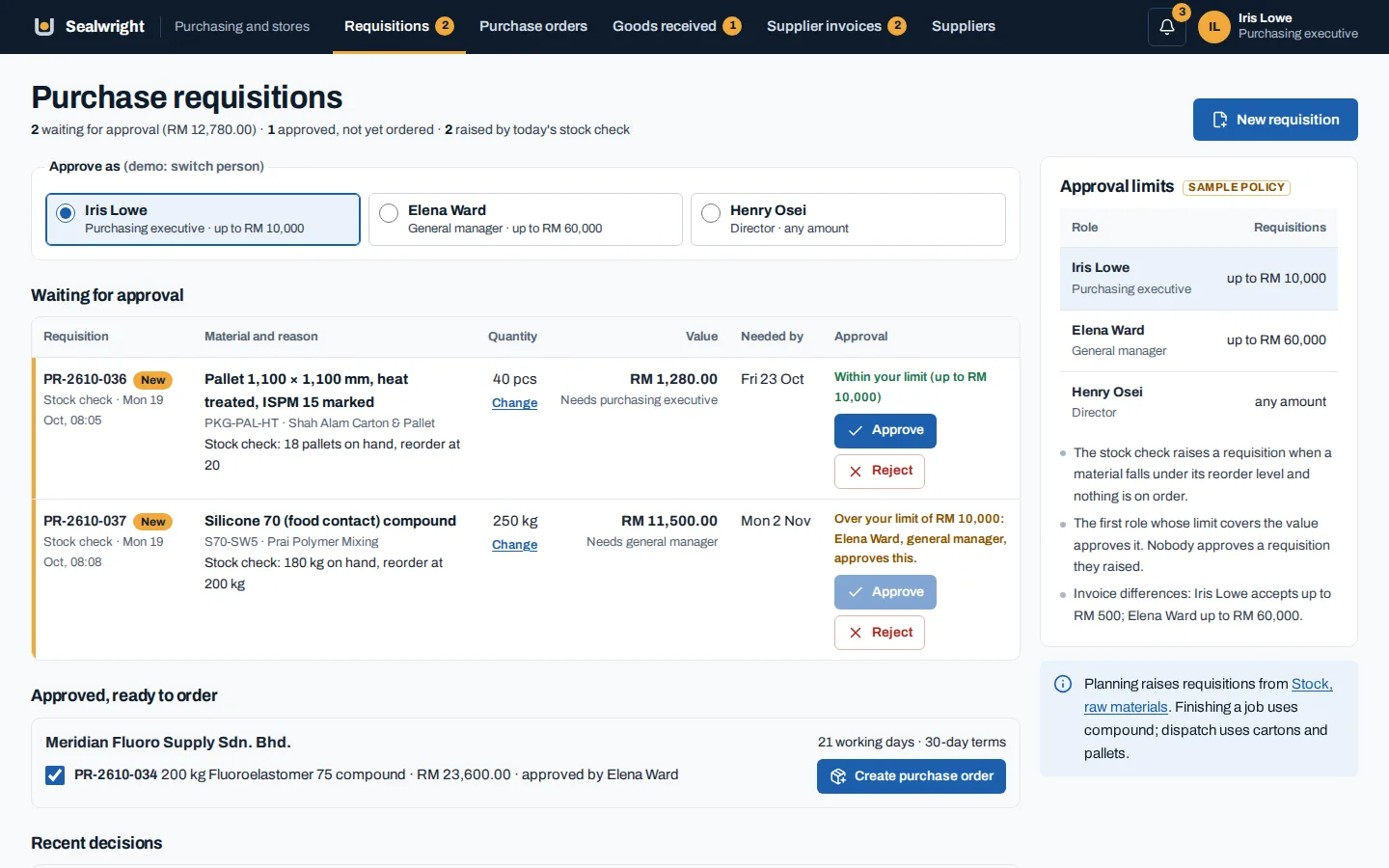Go to the Goods received tab
Image resolution: width=1389 pixels, height=868 pixels.
(677, 26)
